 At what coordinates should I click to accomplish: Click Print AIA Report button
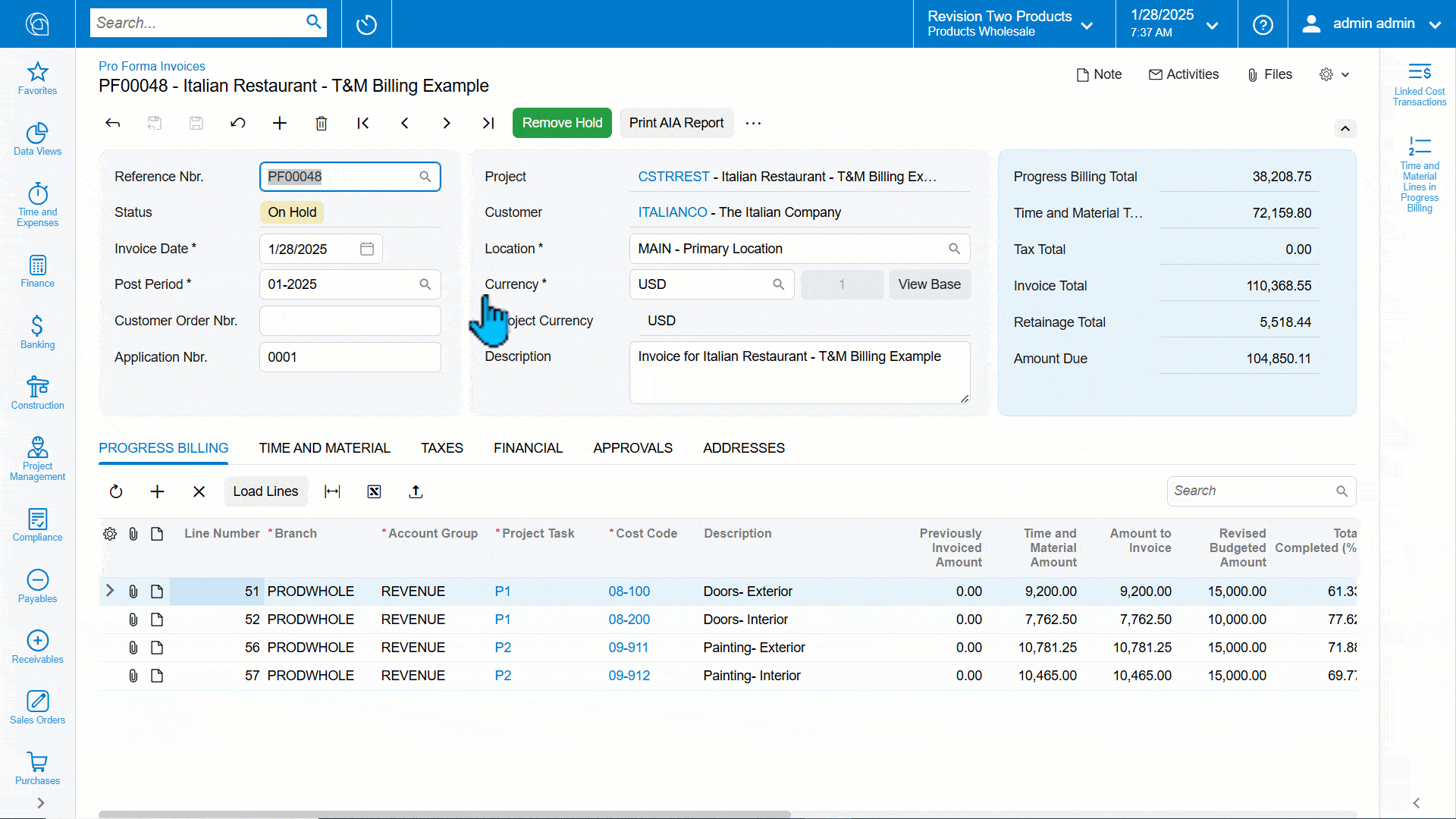click(x=677, y=122)
